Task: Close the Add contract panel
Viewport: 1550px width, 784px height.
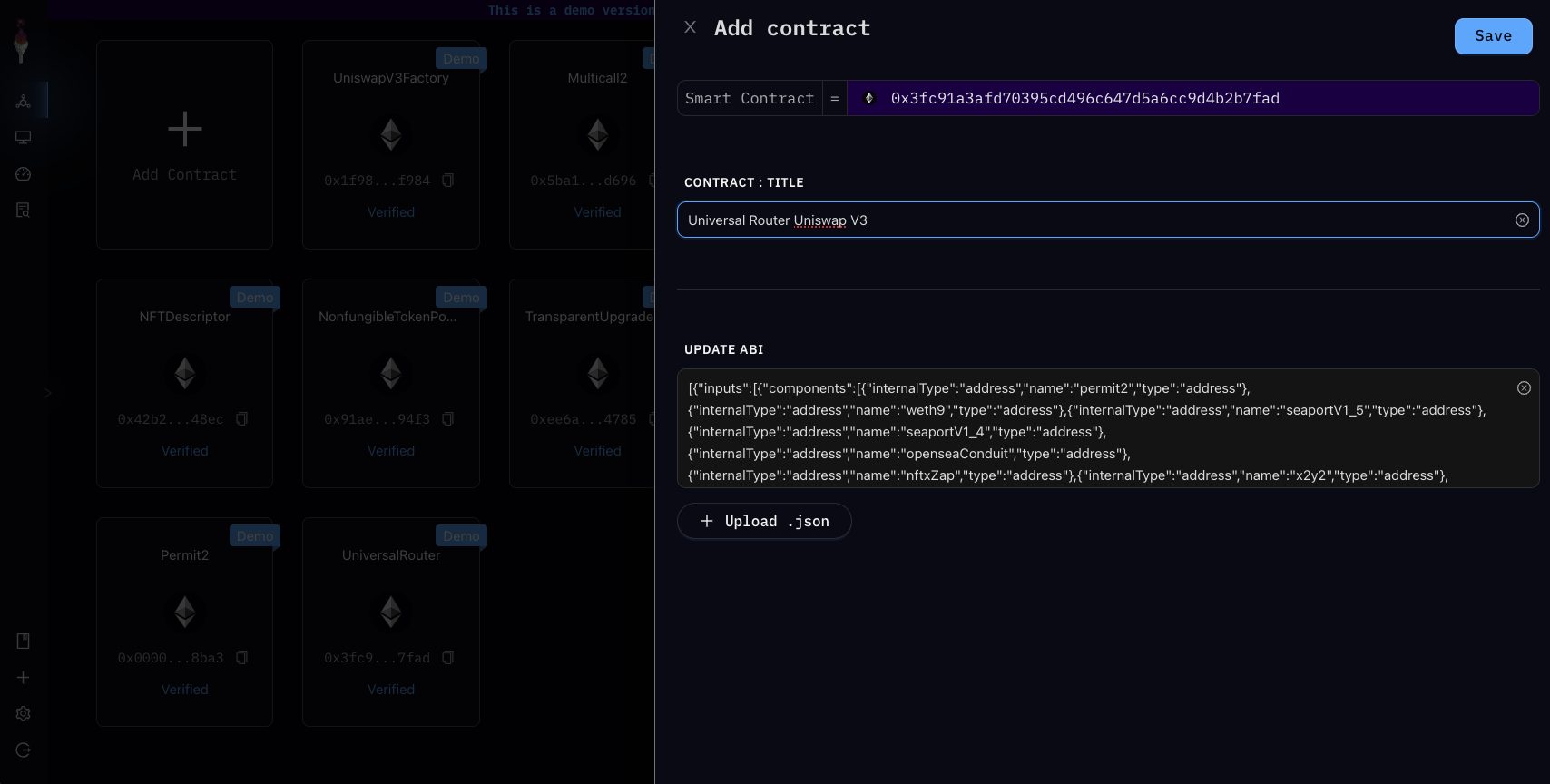Action: click(690, 27)
